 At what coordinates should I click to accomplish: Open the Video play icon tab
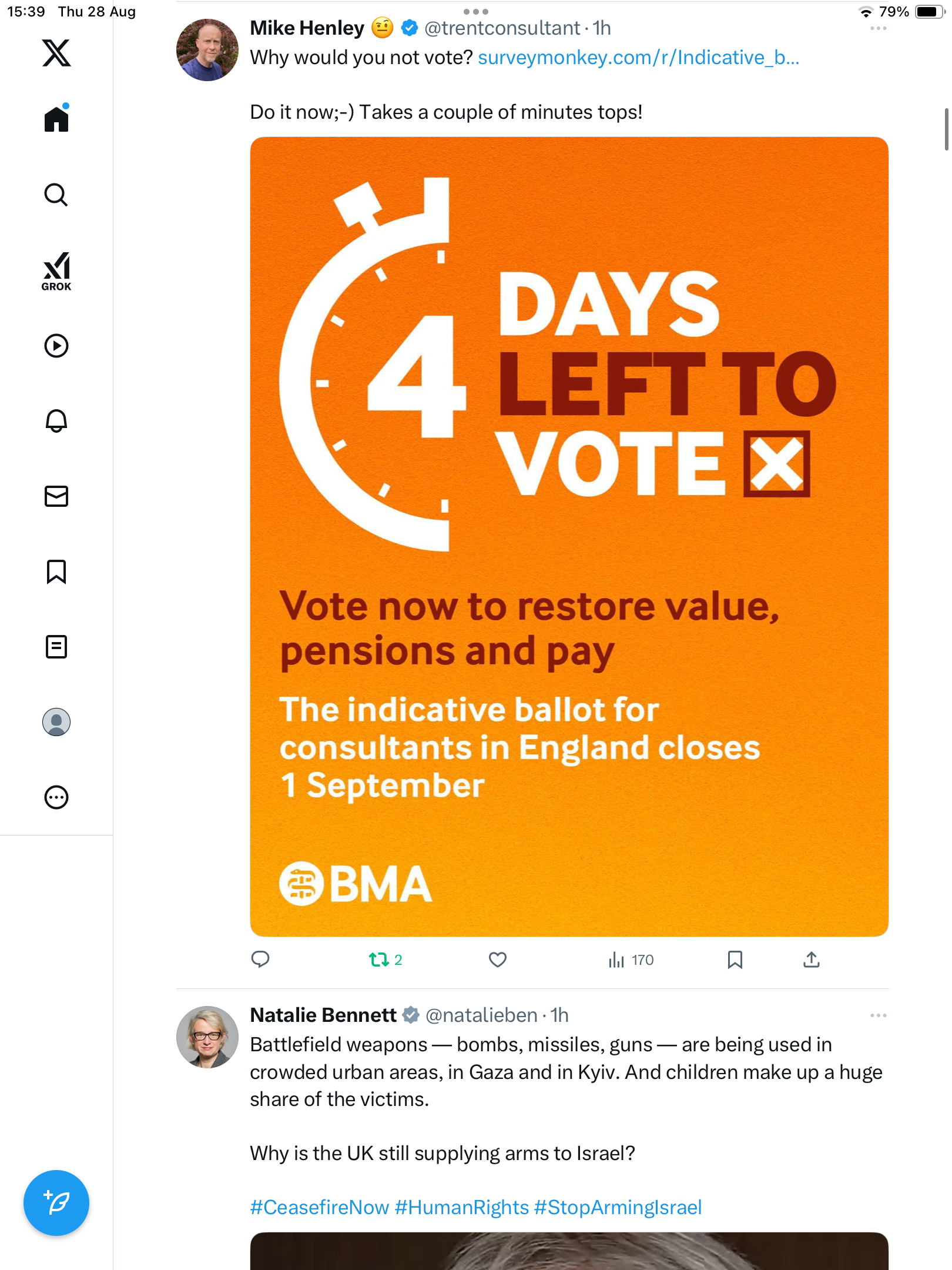click(56, 346)
